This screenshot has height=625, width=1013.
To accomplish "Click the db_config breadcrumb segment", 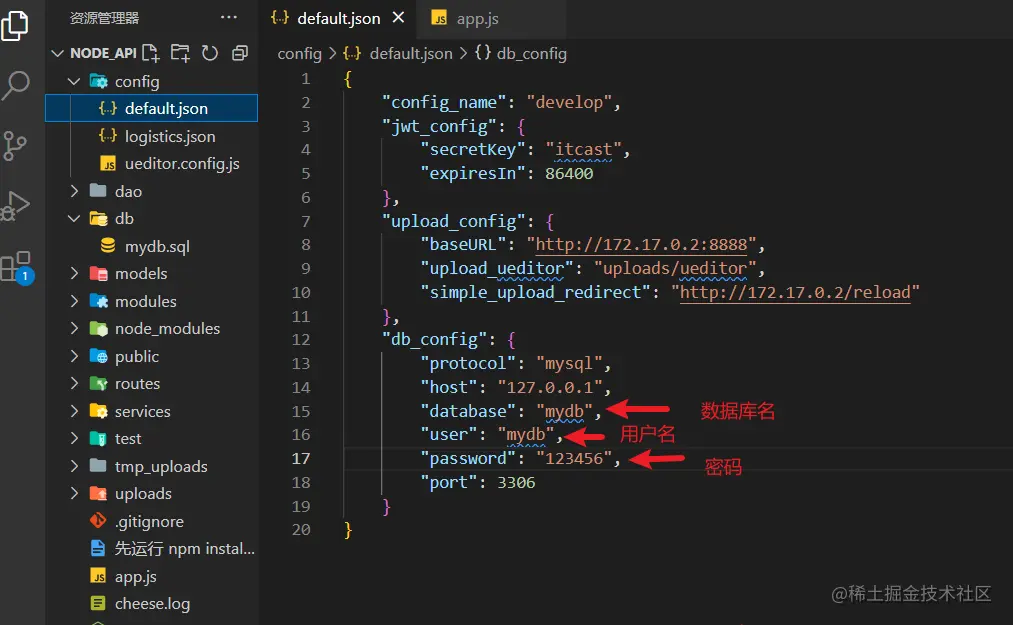I will point(531,54).
